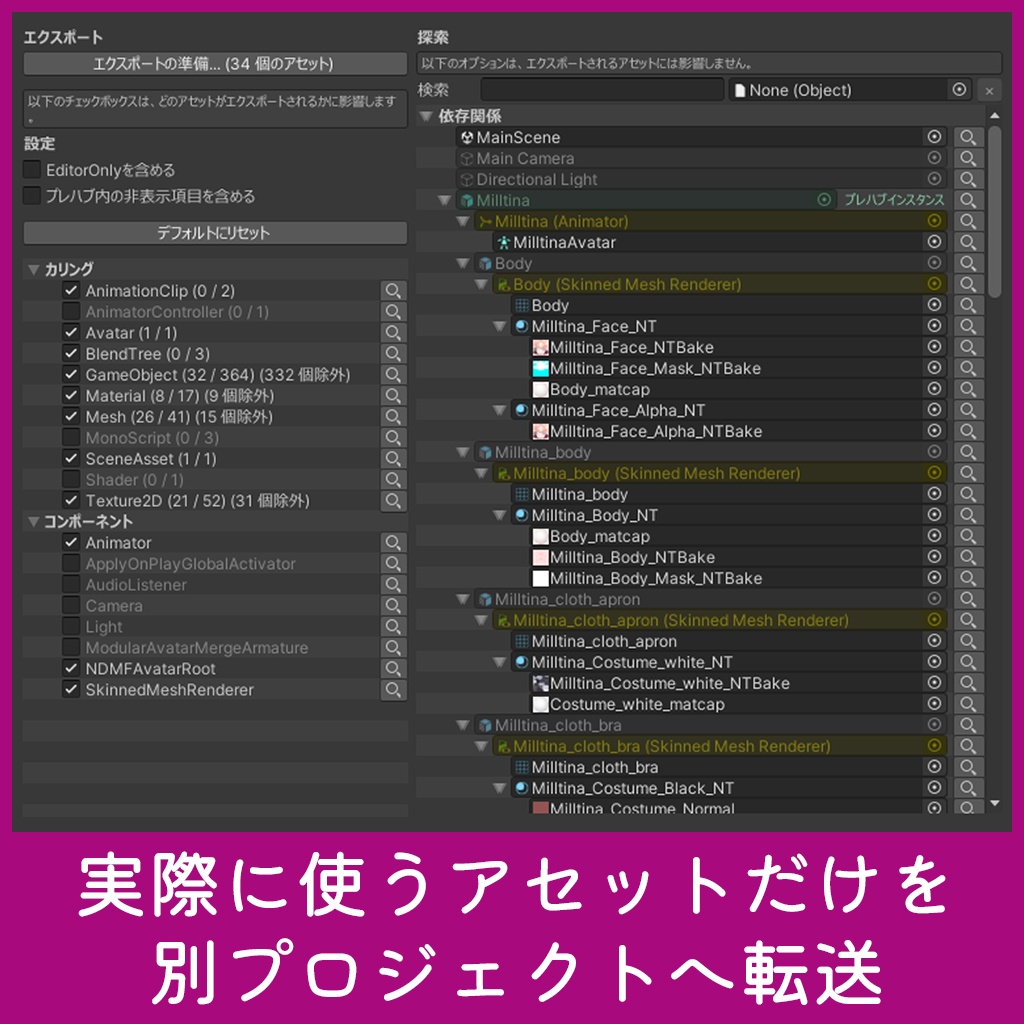Click magnifier icon beside AnimationClip row
Screen dimensions: 1024x1024
click(x=393, y=291)
